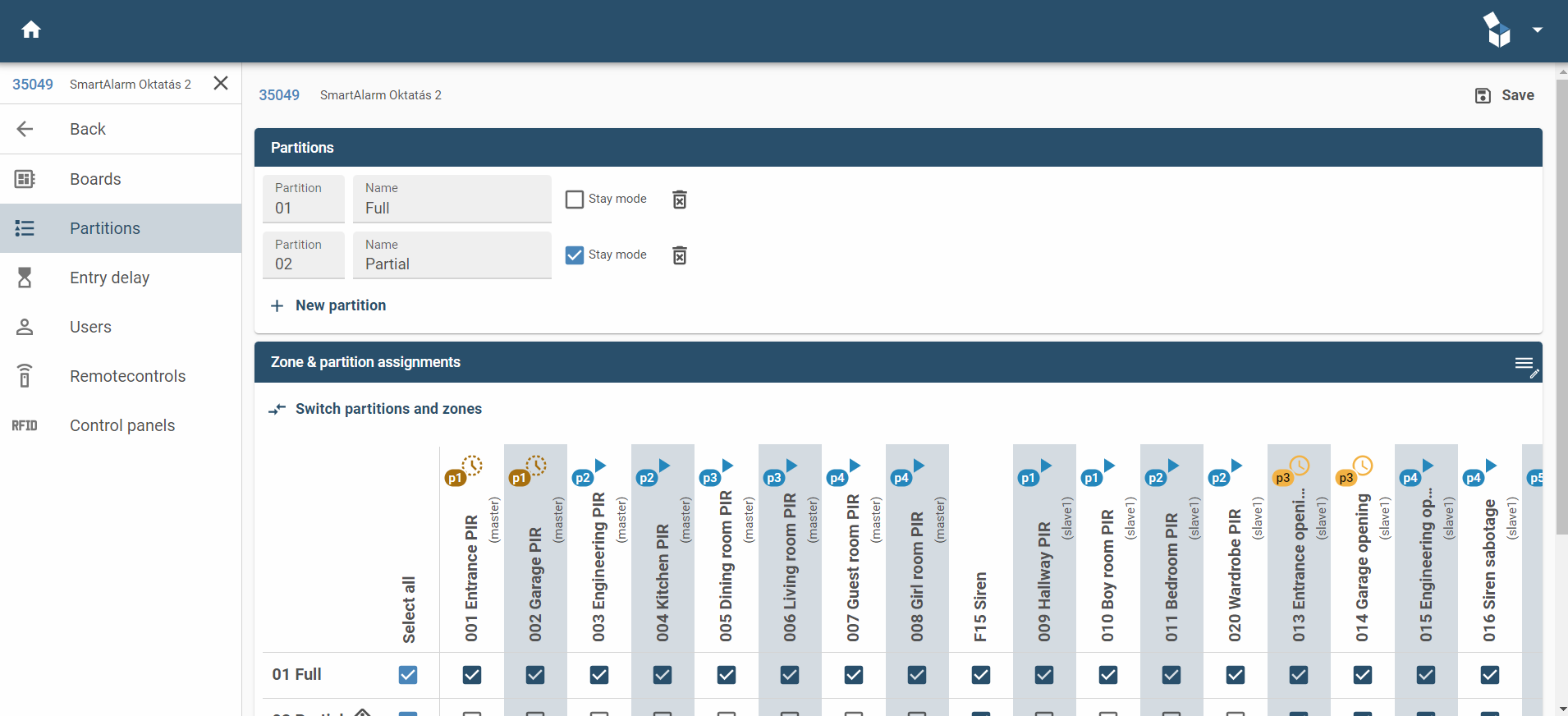
Task: Toggle Select all for 01 Full
Action: [x=408, y=675]
